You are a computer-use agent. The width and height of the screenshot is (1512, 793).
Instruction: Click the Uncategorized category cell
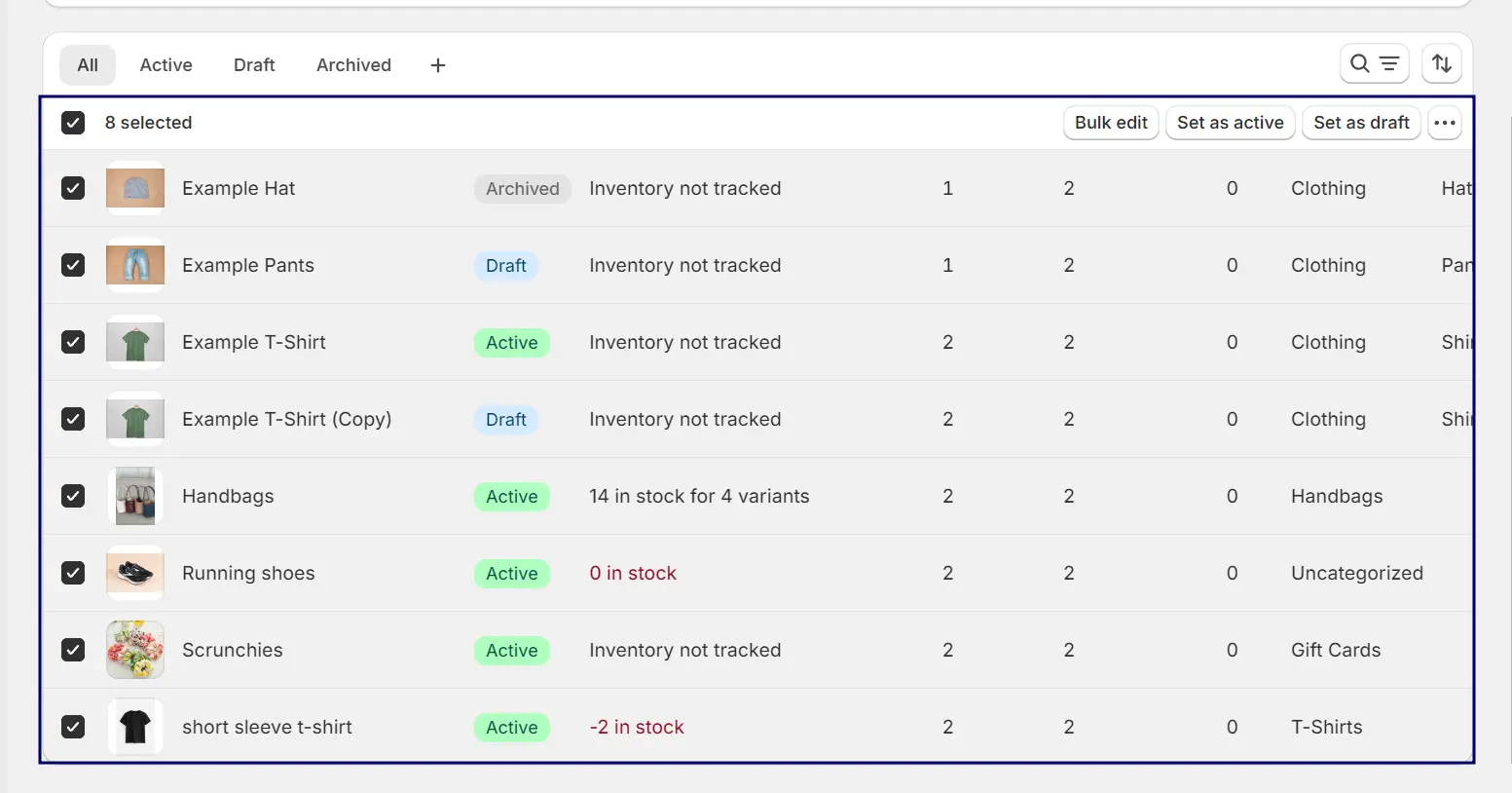(1357, 573)
